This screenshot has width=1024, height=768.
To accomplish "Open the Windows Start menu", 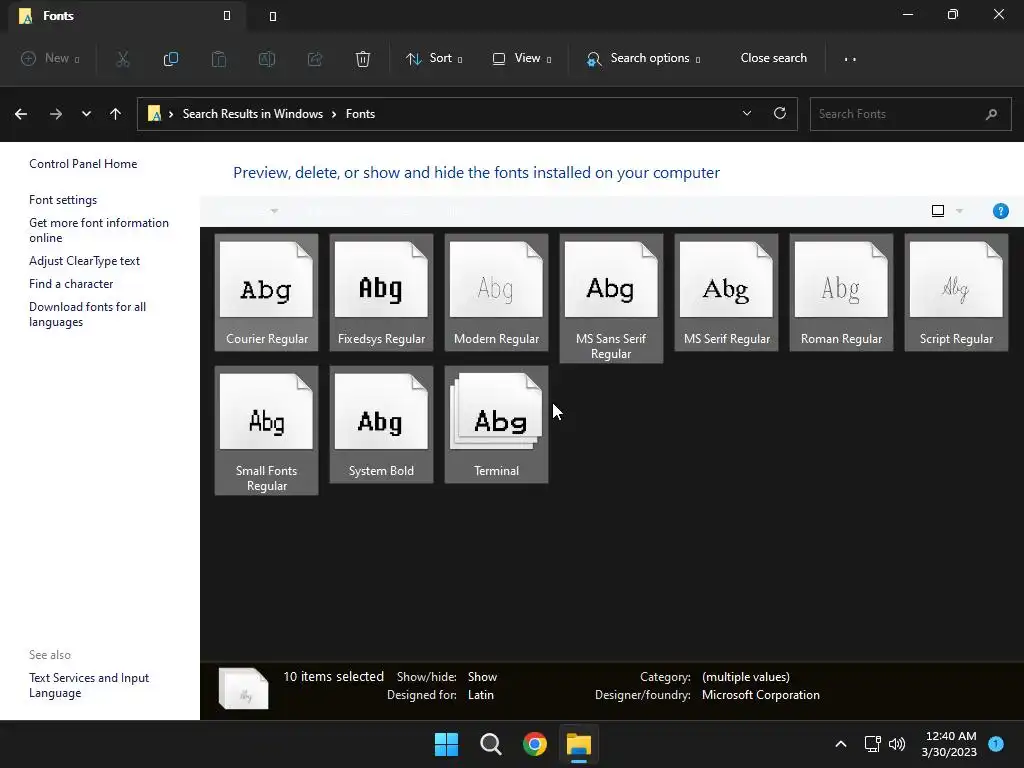I will pyautogui.click(x=447, y=744).
